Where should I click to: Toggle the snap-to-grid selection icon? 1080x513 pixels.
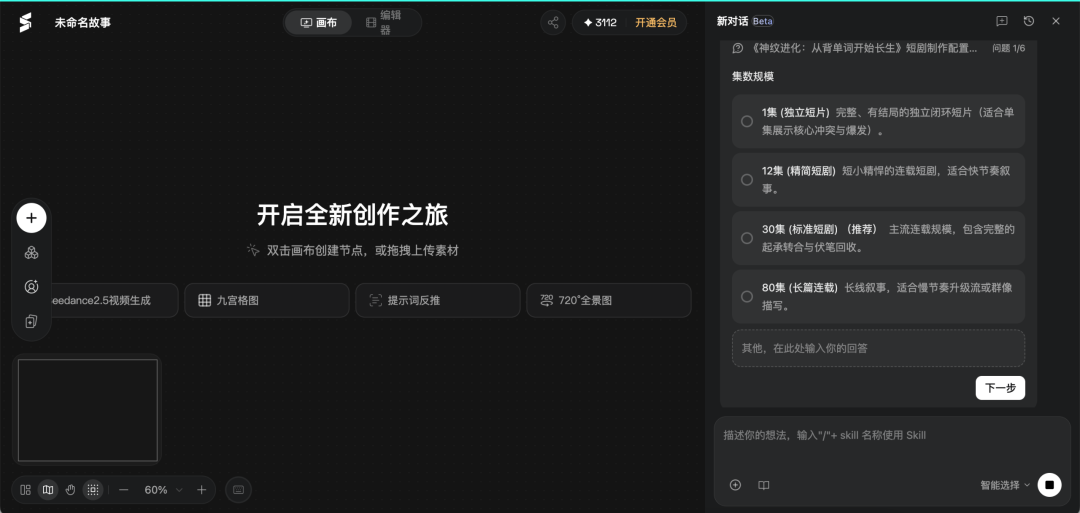93,490
